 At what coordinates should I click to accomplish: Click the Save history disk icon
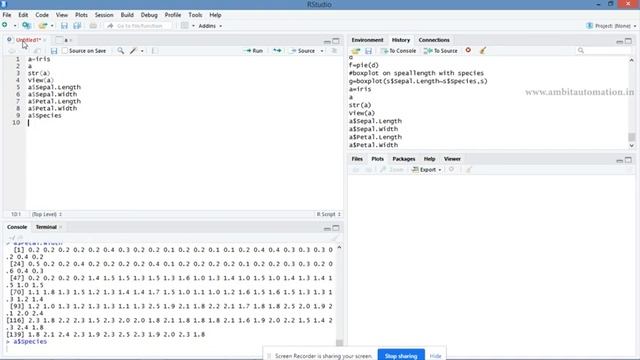[368, 51]
